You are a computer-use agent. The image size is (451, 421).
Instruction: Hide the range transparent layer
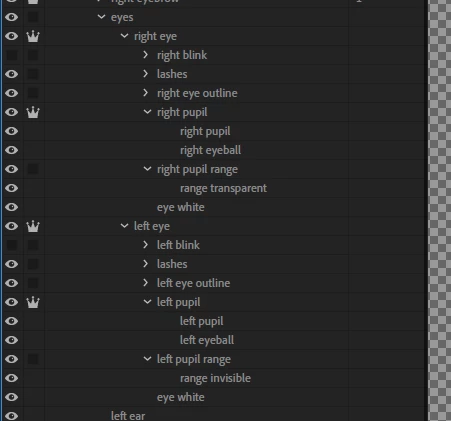tap(12, 188)
